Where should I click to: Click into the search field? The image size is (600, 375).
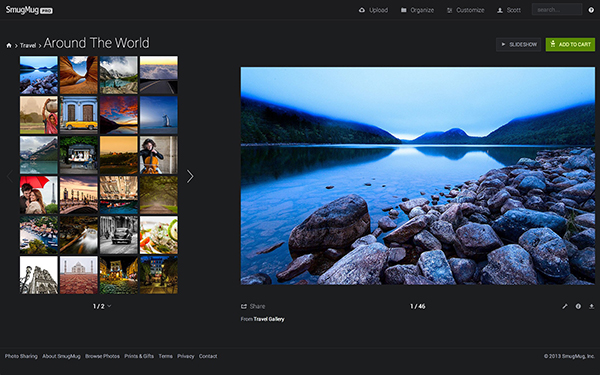(557, 10)
